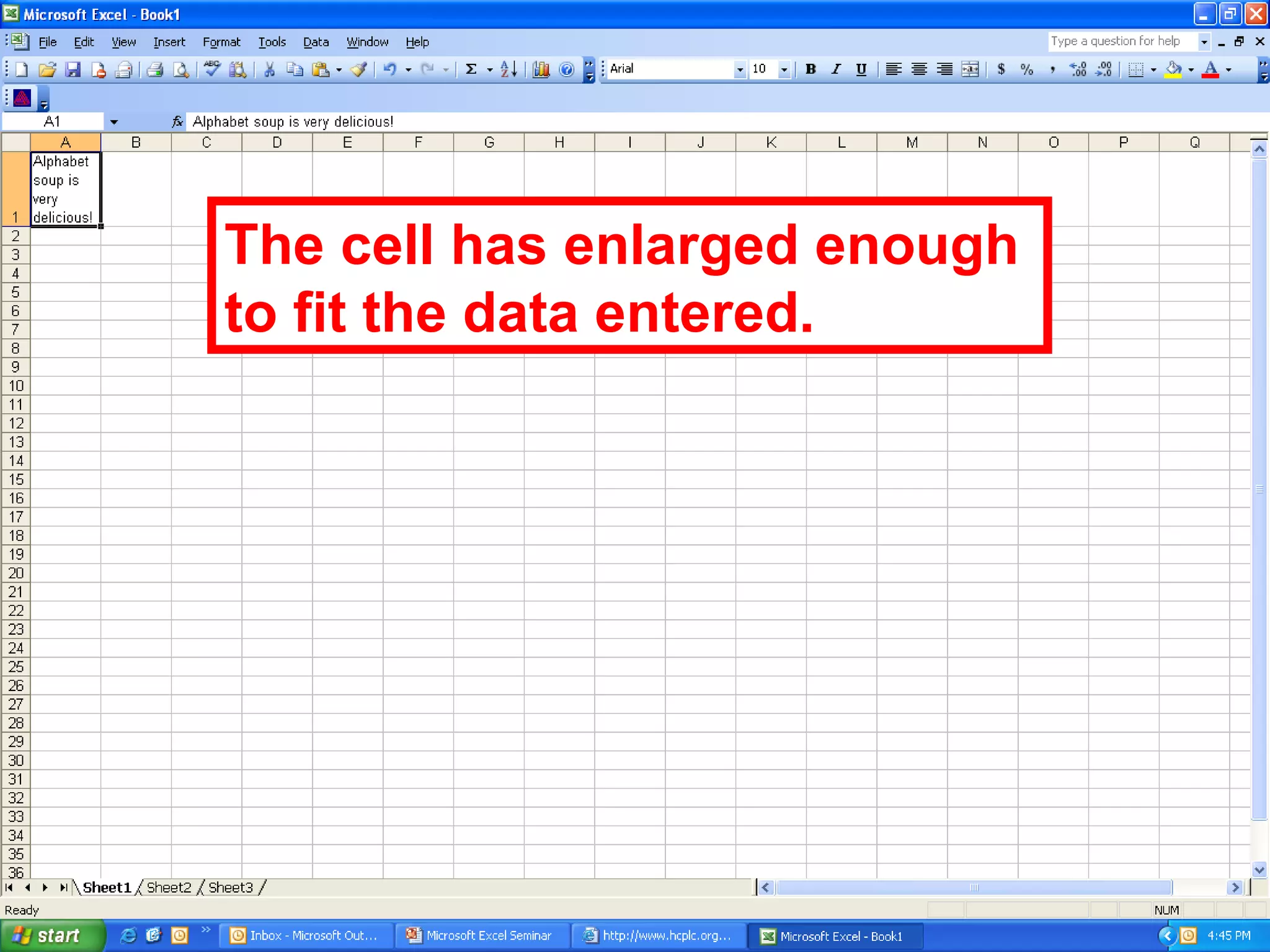This screenshot has height=952, width=1270.
Task: Click the AutoSum sigma icon
Action: [x=471, y=69]
